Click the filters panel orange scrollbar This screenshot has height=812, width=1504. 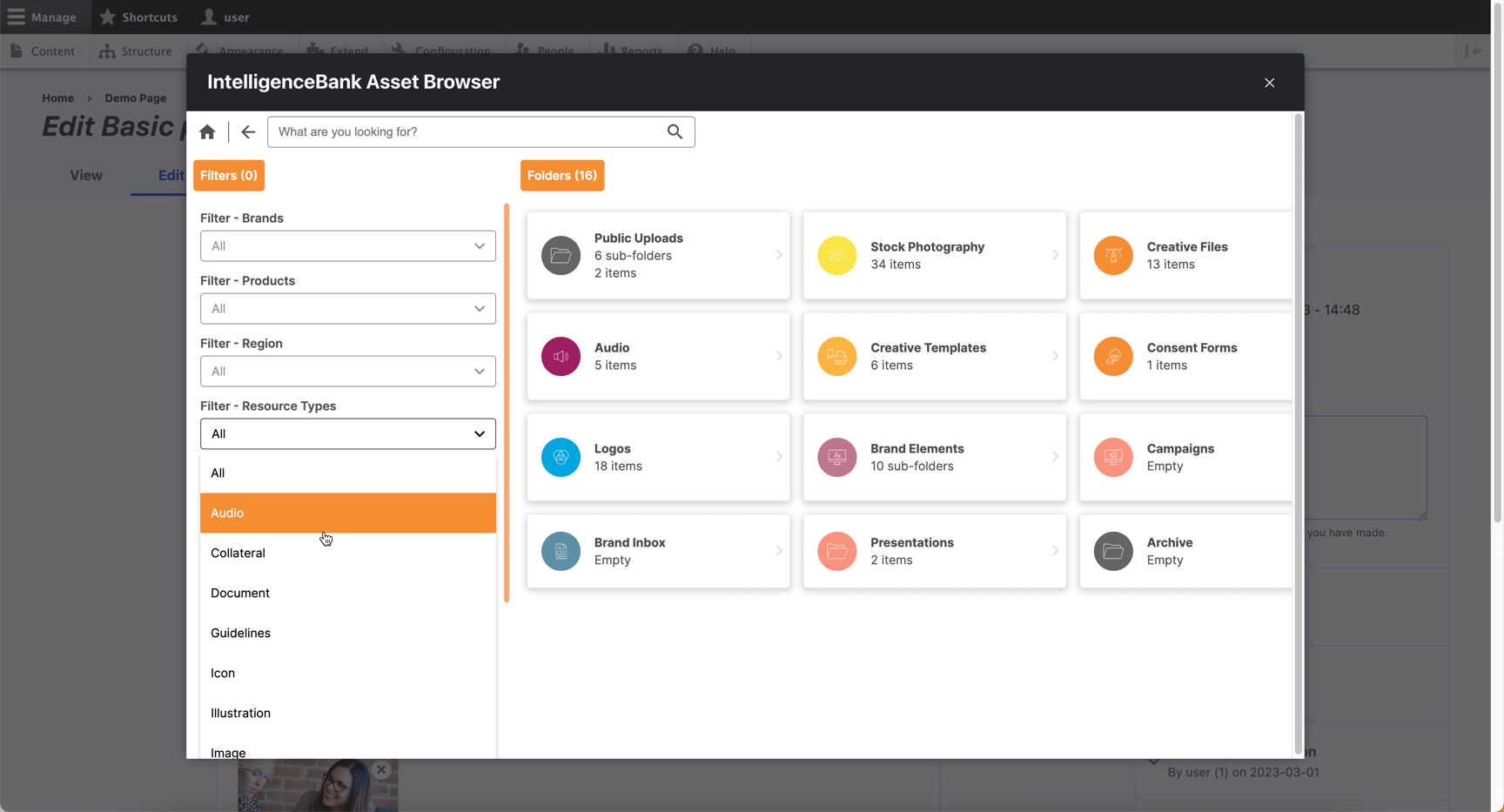point(507,403)
